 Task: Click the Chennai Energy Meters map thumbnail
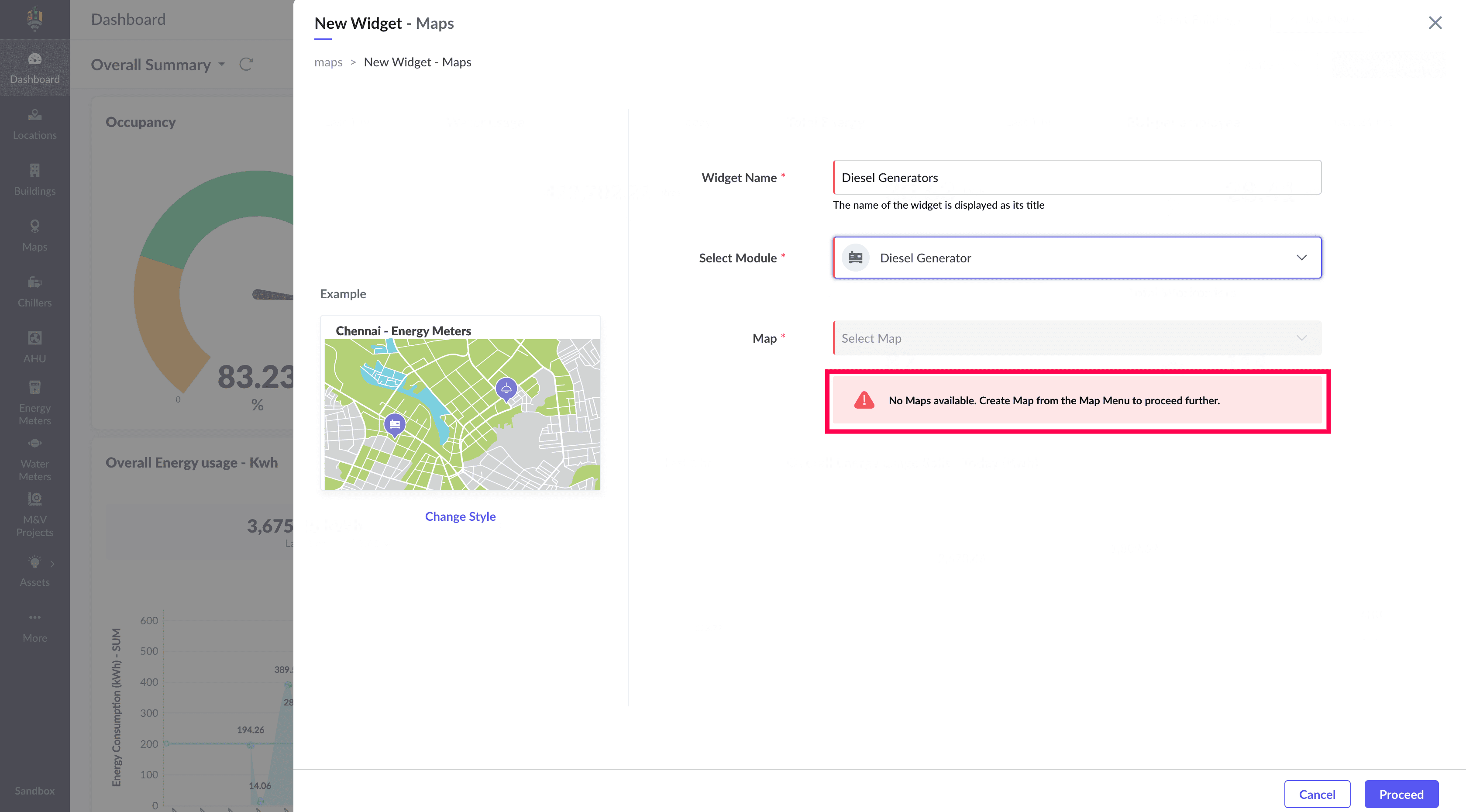click(x=461, y=414)
